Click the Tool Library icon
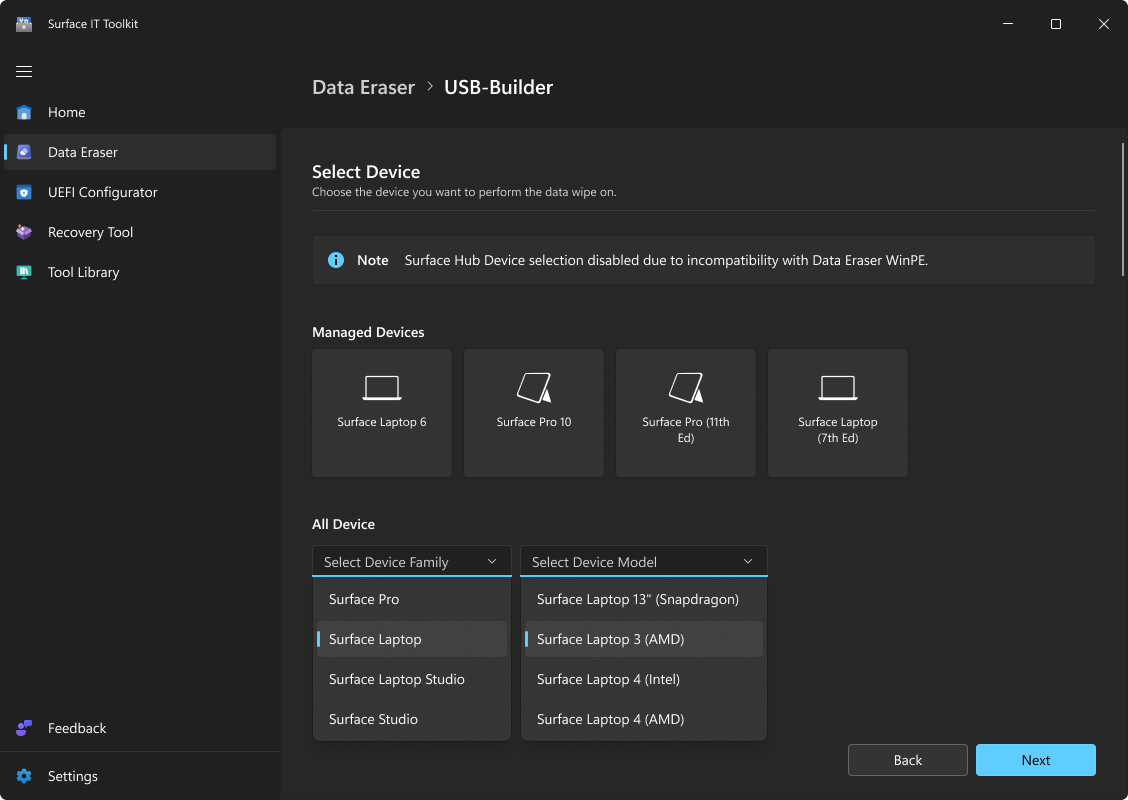The width and height of the screenshot is (1128, 800). pos(24,272)
